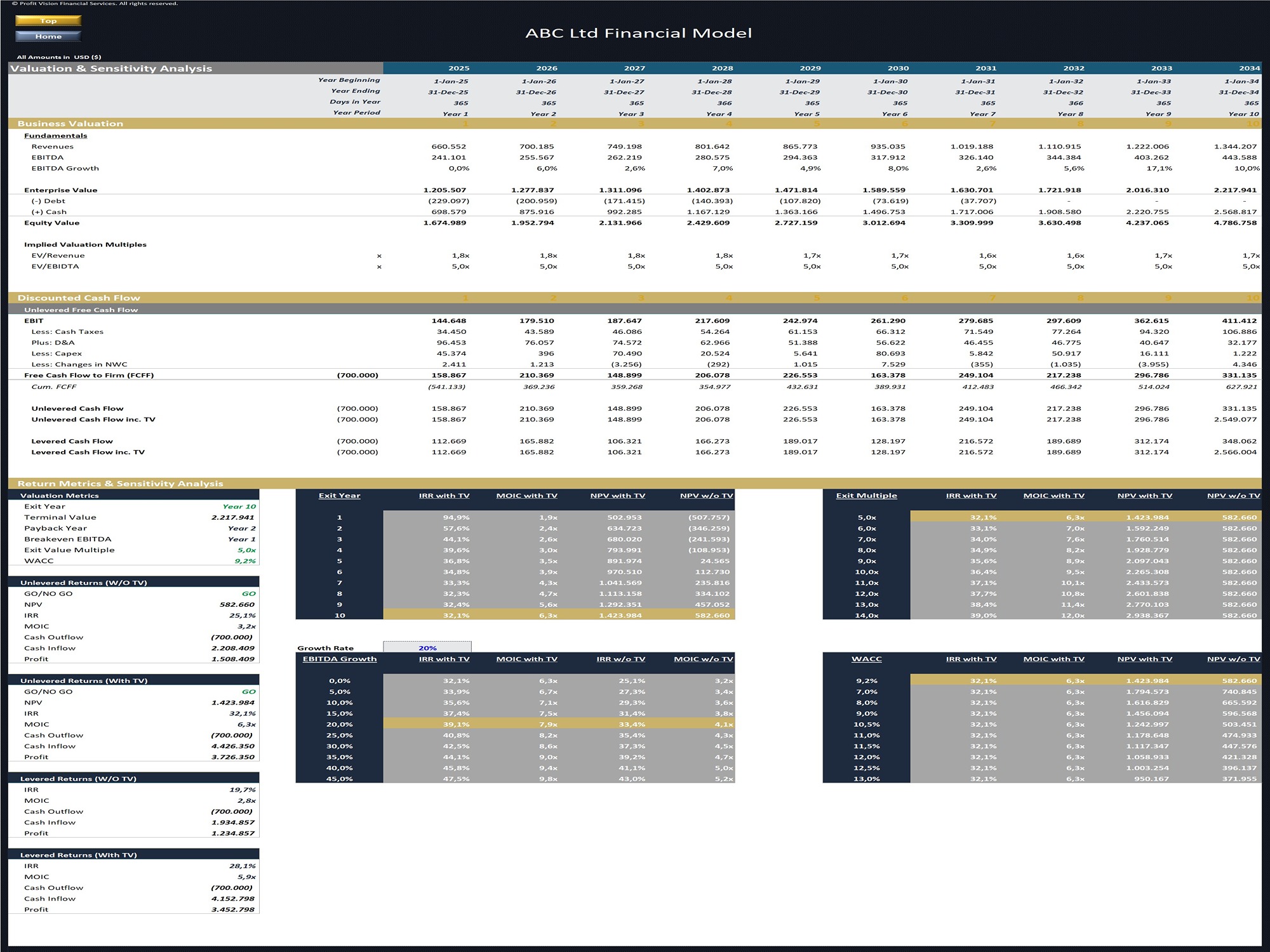The height and width of the screenshot is (952, 1270).
Task: Select the 2026 Capex value 396
Action: click(545, 354)
